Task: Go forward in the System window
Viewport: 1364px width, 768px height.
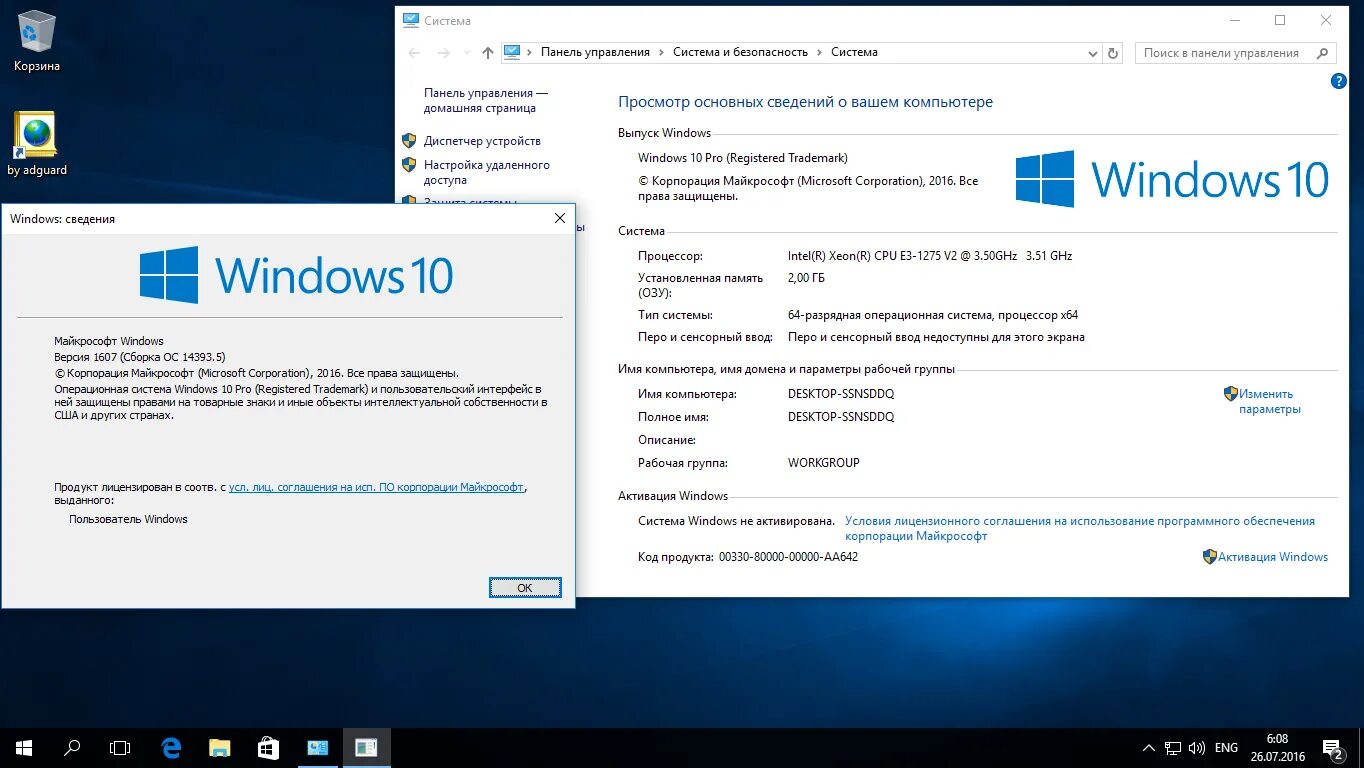Action: [x=444, y=52]
